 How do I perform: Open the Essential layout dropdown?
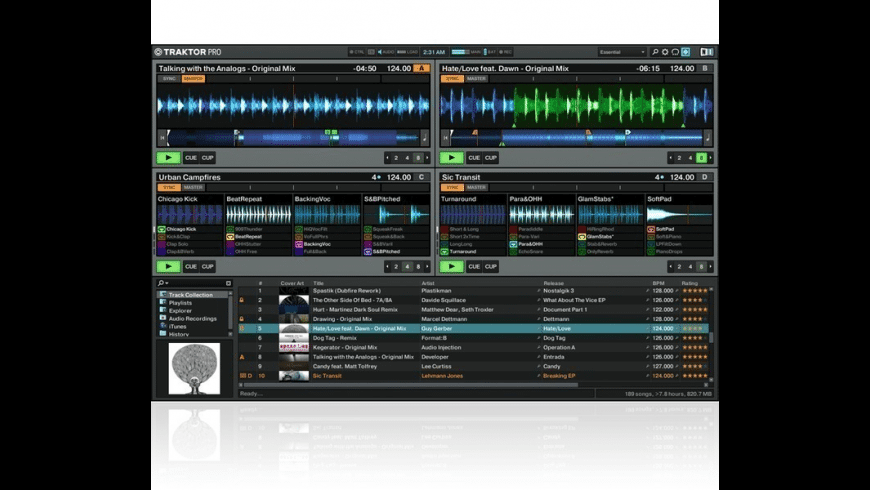[x=622, y=52]
